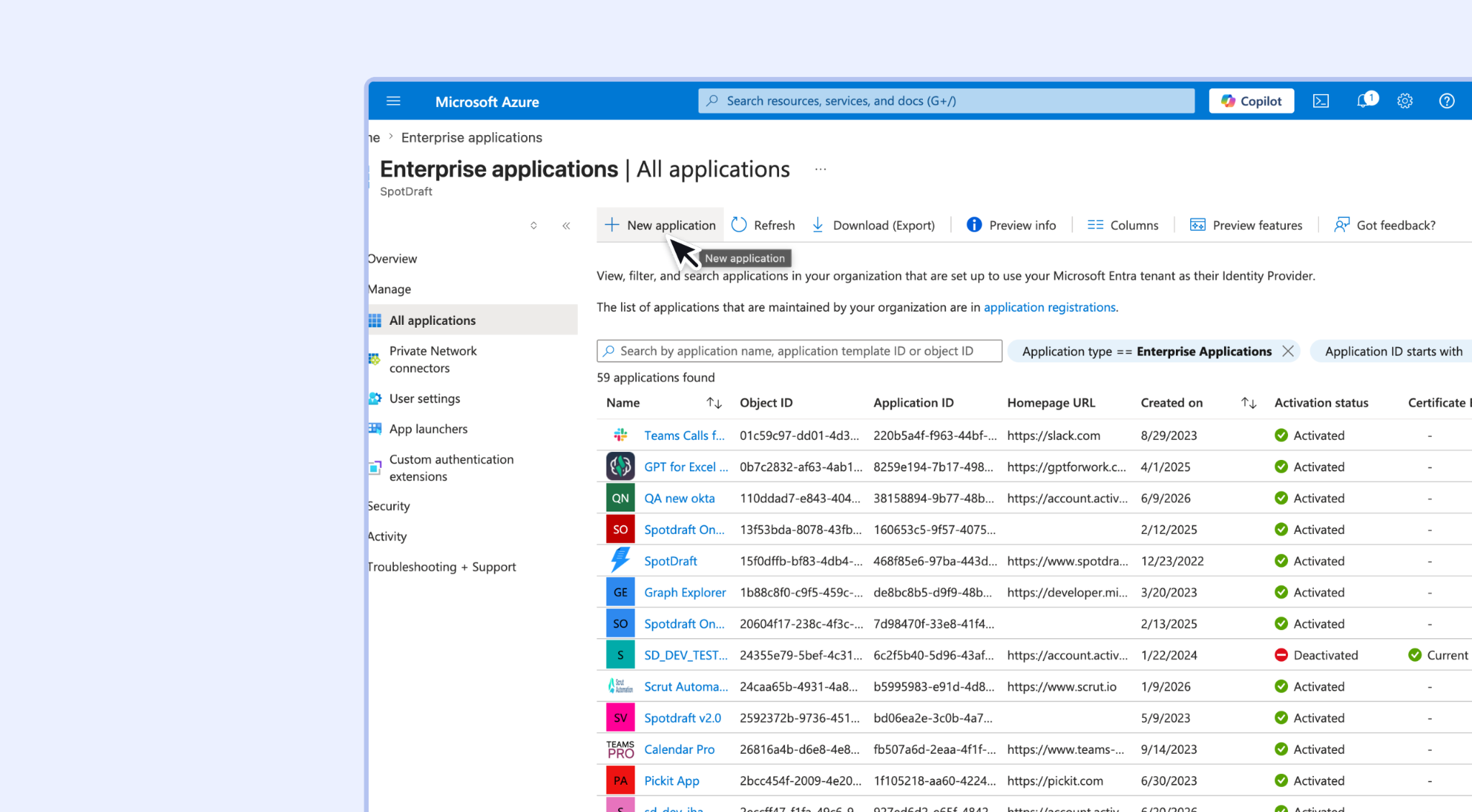Open the GPT for Excel application
This screenshot has height=812, width=1472.
[x=686, y=467]
